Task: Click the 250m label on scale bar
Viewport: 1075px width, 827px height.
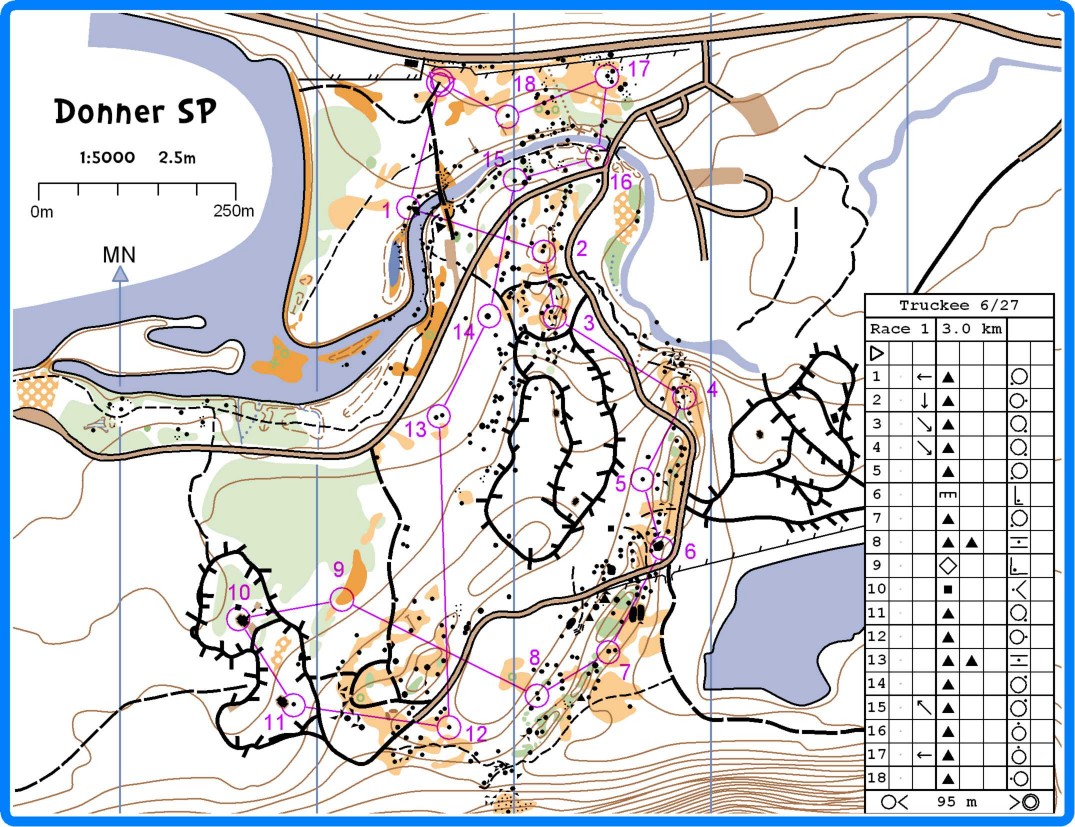Action: point(233,210)
